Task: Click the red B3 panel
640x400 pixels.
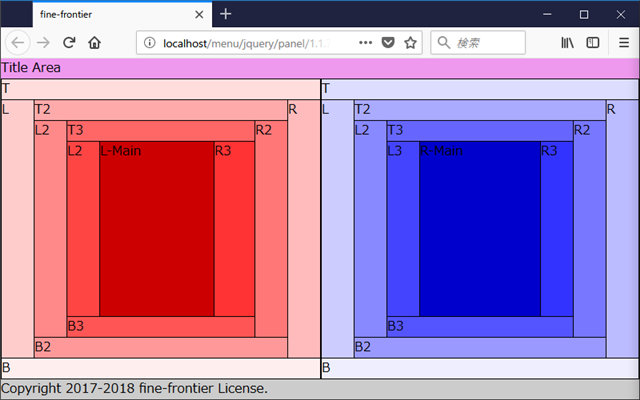Action: coord(161,327)
